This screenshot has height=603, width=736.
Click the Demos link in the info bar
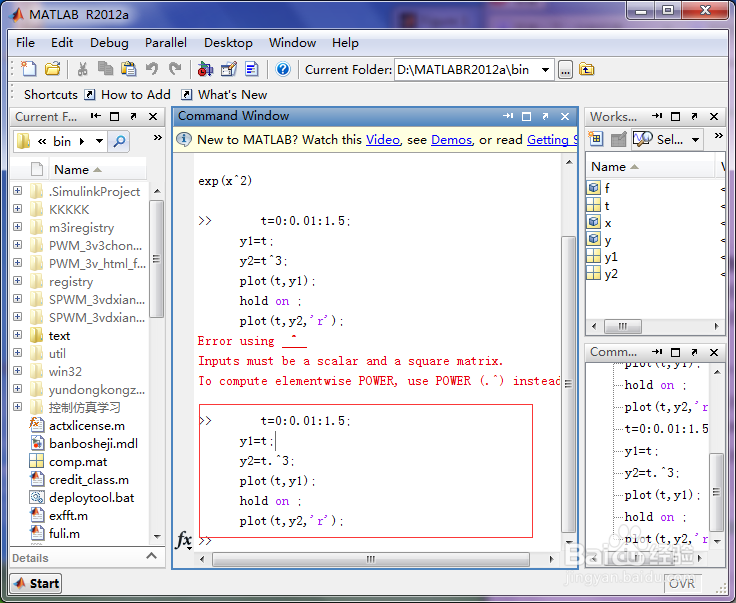(x=451, y=140)
